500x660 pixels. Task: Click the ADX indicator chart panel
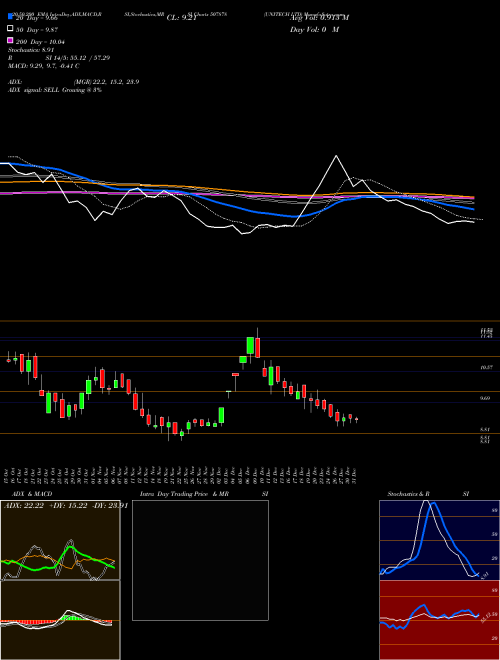pyautogui.click(x=60, y=540)
